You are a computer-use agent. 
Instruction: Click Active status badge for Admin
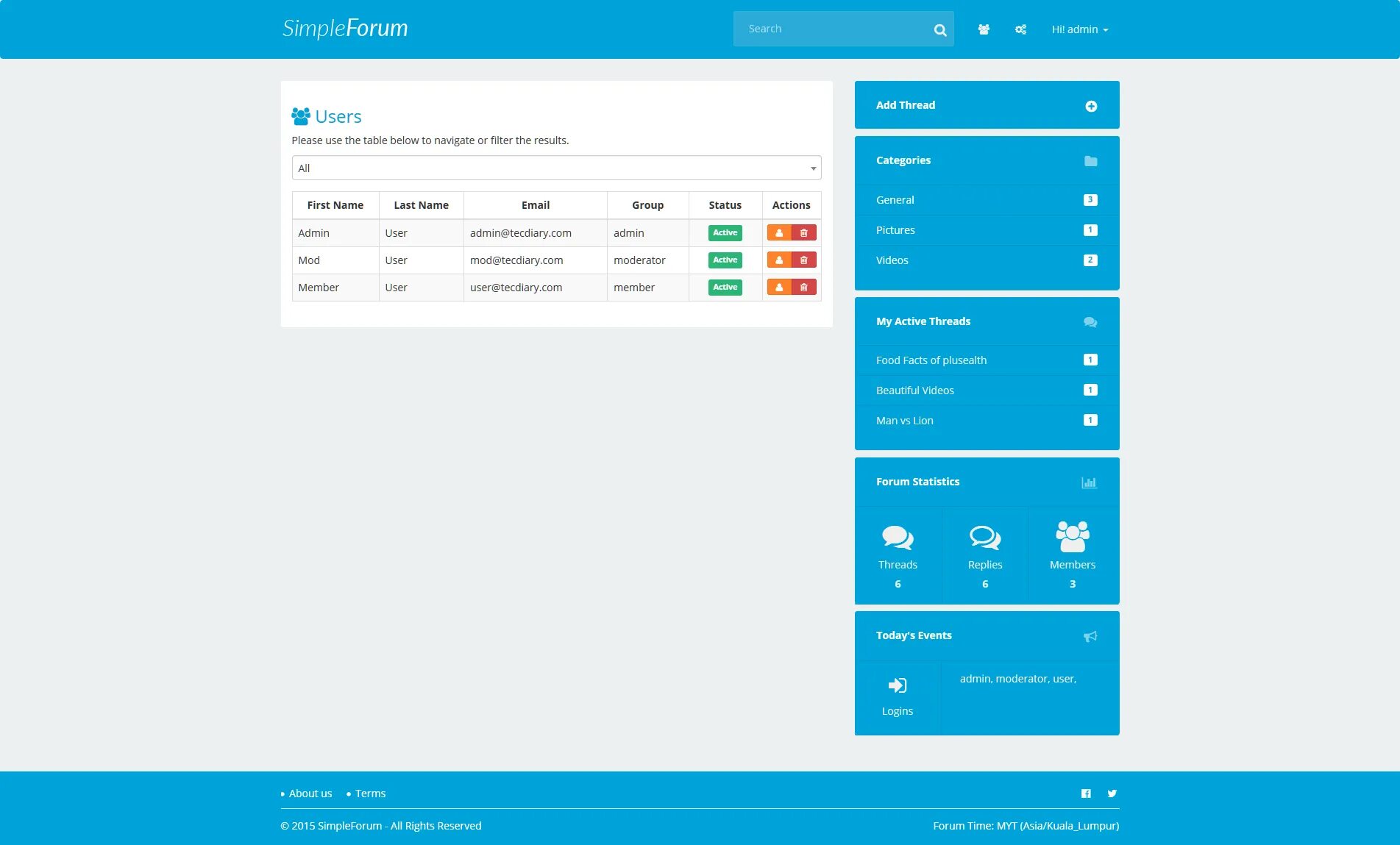(725, 232)
